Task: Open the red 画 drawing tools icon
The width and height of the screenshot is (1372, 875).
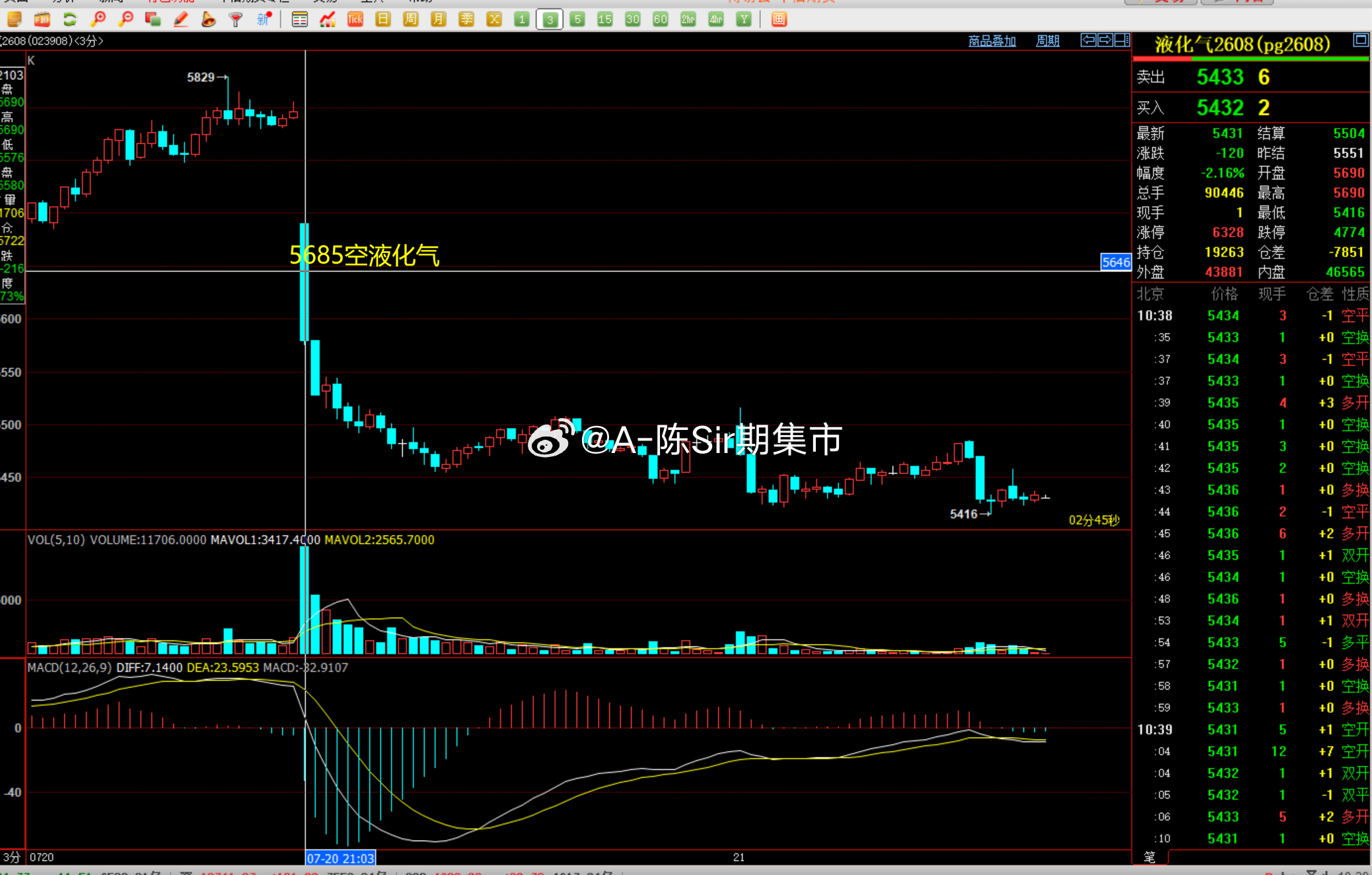Action: (x=779, y=19)
